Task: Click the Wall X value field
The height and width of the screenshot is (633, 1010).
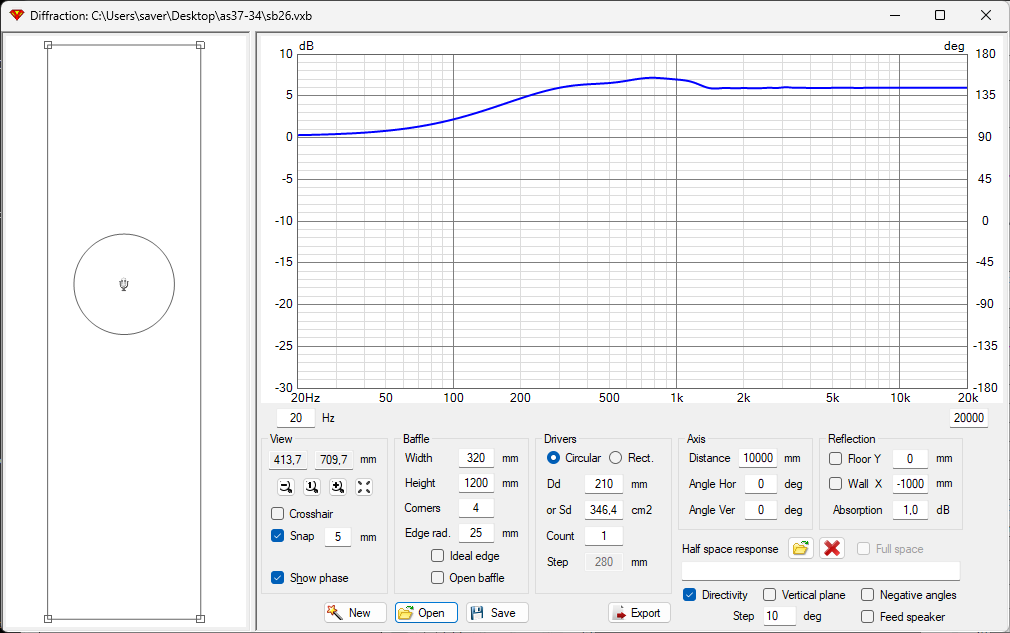Action: (x=910, y=484)
